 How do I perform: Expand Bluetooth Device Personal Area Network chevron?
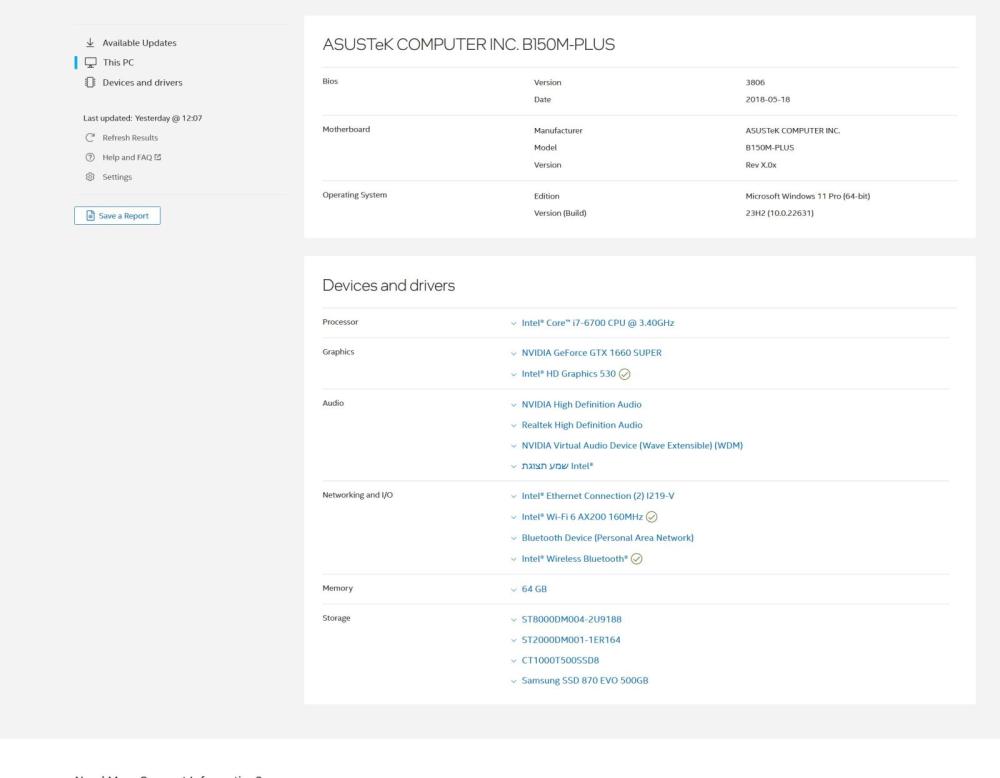pos(513,538)
